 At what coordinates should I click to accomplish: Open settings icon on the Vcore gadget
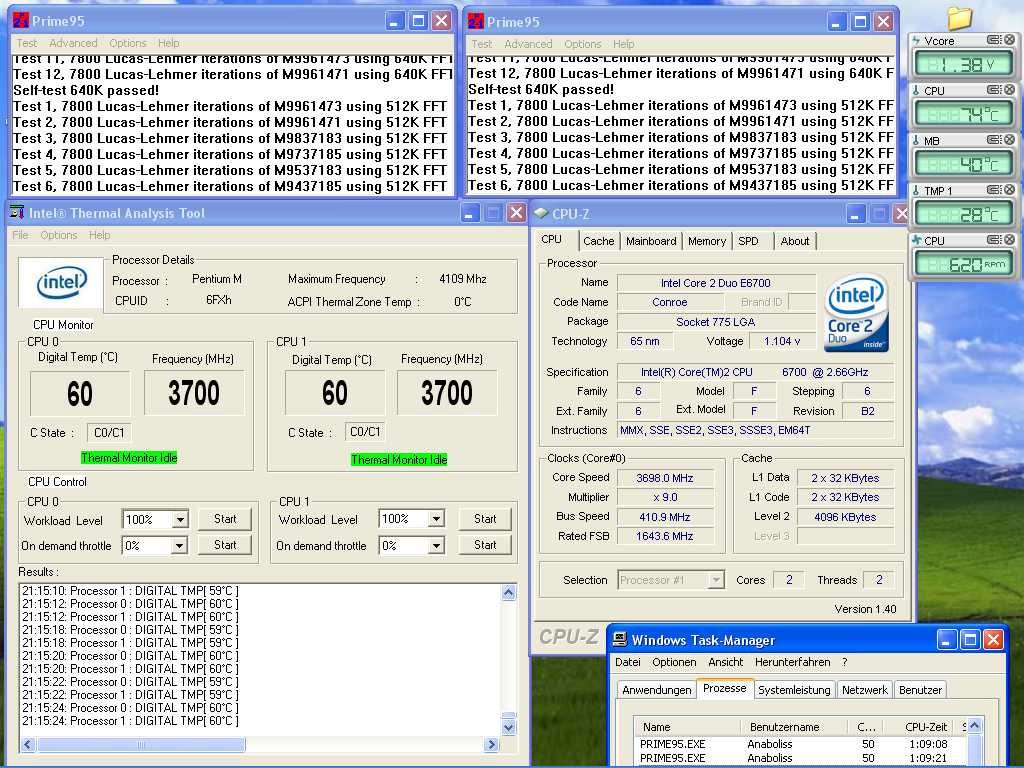tap(994, 40)
